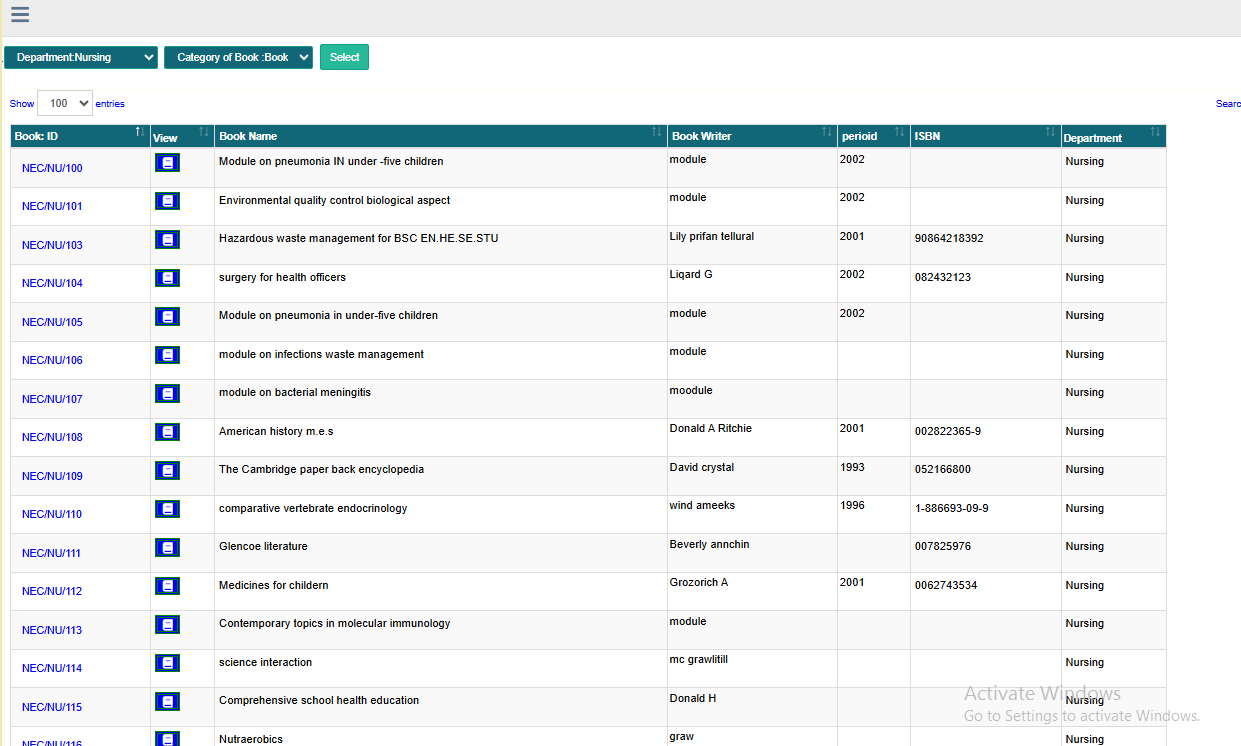The width and height of the screenshot is (1241, 746).
Task: Click the View book icon for NEC/NU/100
Action: point(167,162)
